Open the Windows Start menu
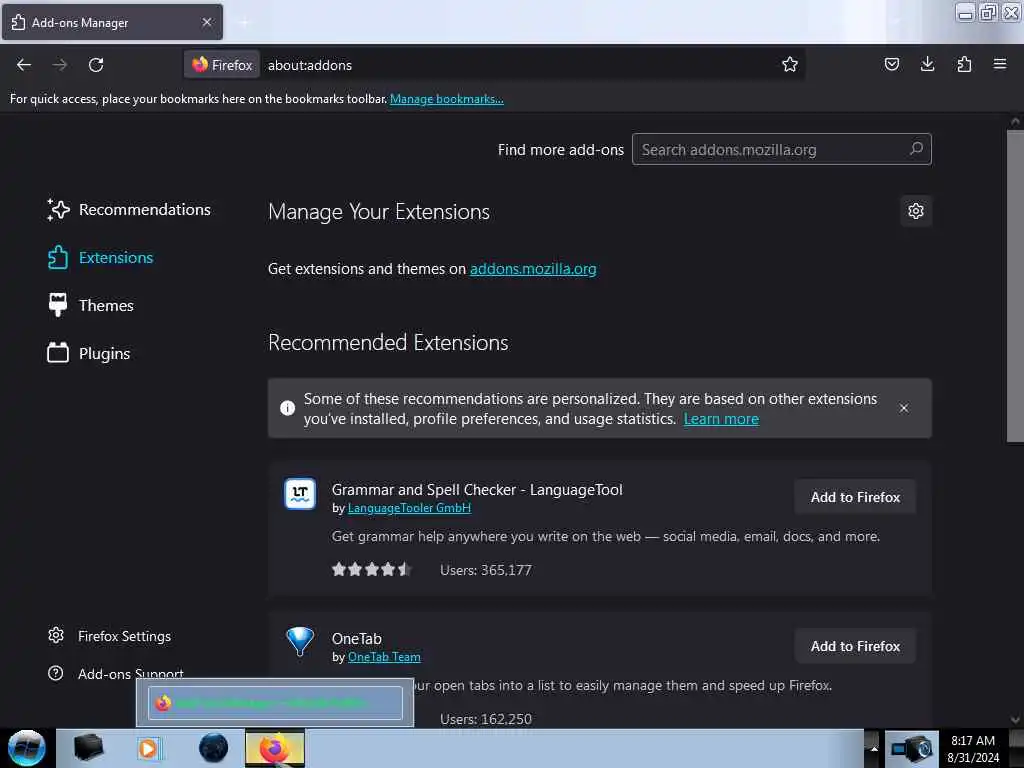The height and width of the screenshot is (768, 1024). (x=27, y=748)
